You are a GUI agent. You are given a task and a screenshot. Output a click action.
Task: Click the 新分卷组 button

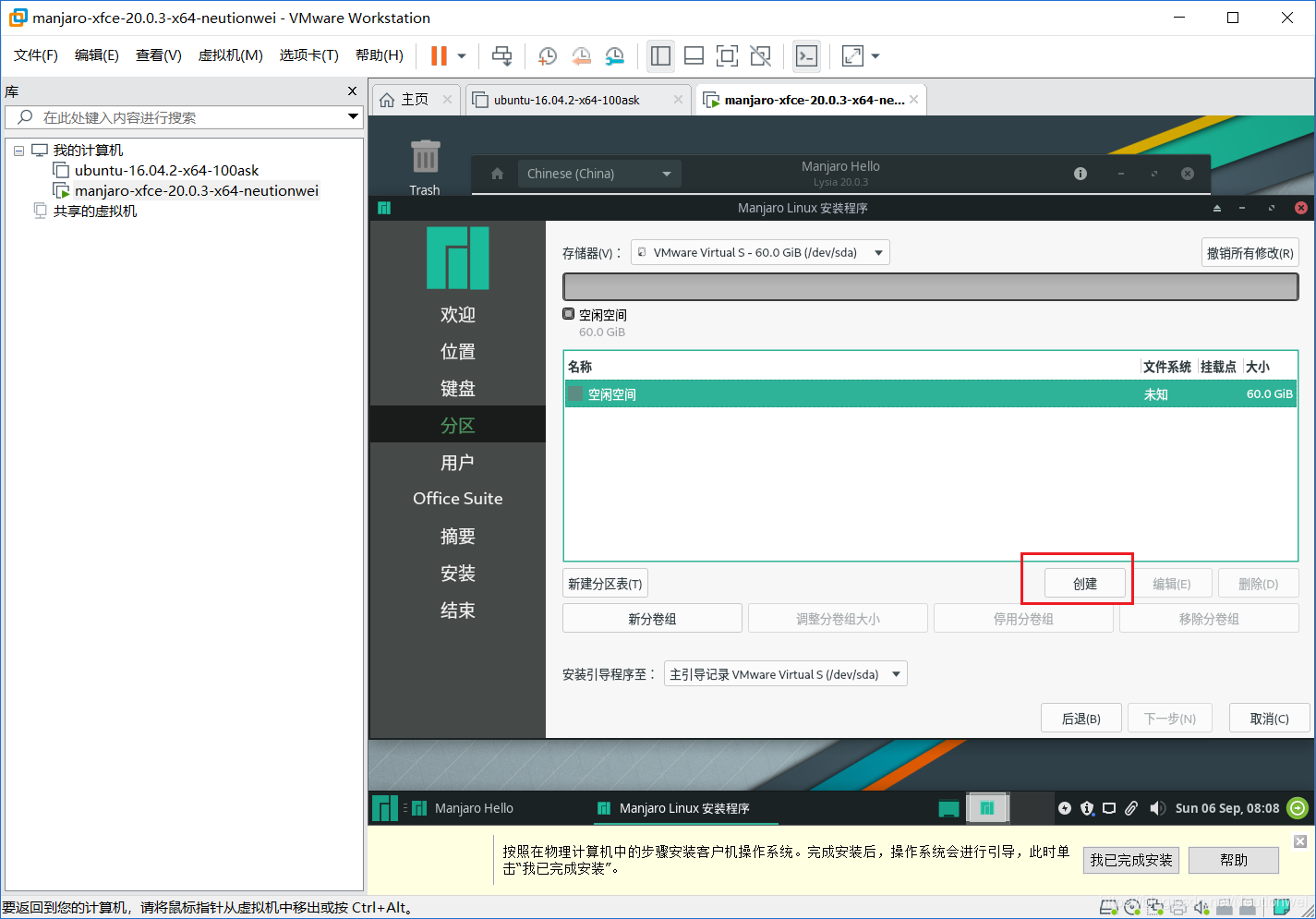click(x=652, y=619)
